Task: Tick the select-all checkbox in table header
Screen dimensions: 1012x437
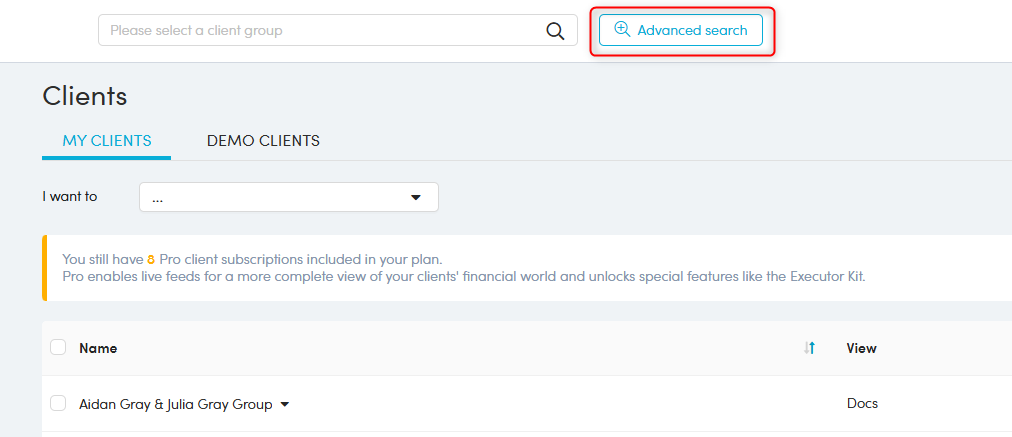Action: point(58,347)
